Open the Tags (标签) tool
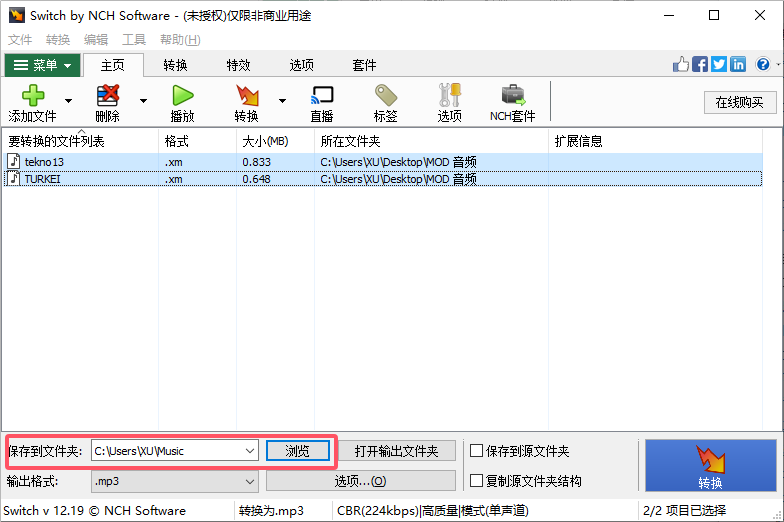 click(x=386, y=95)
